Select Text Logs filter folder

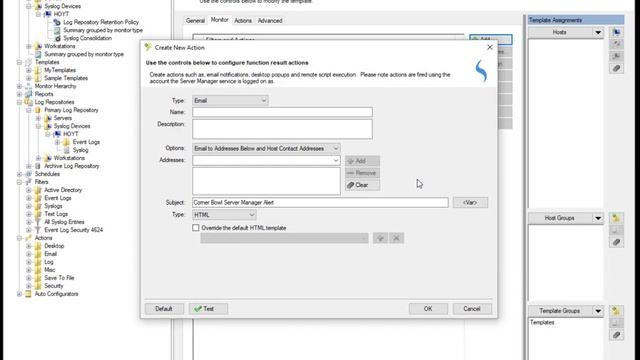coord(56,214)
